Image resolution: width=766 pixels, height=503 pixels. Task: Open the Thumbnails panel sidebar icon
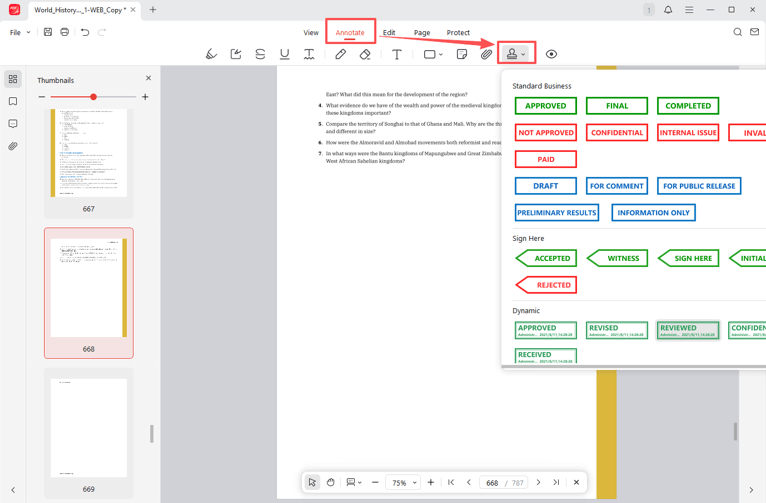click(13, 79)
